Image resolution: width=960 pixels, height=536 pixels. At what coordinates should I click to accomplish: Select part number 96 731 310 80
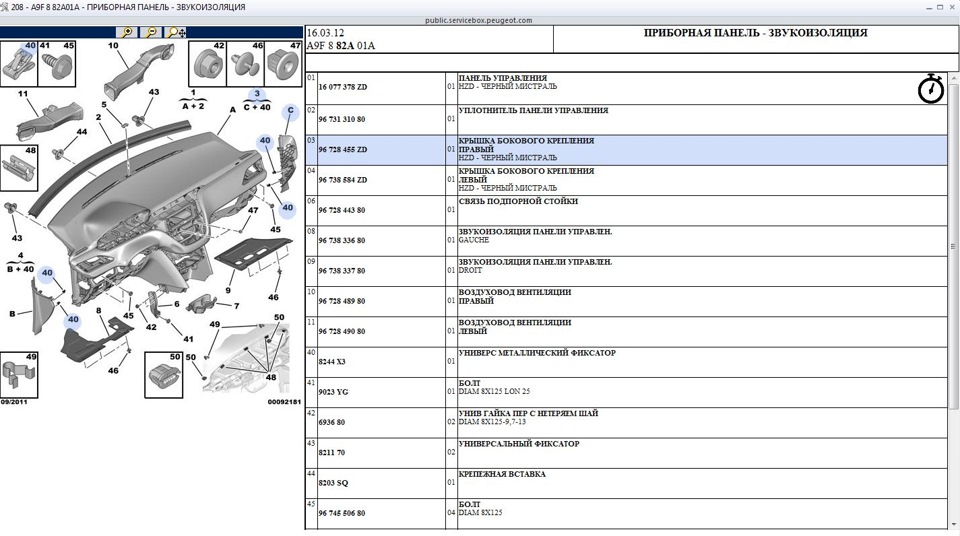(x=342, y=119)
